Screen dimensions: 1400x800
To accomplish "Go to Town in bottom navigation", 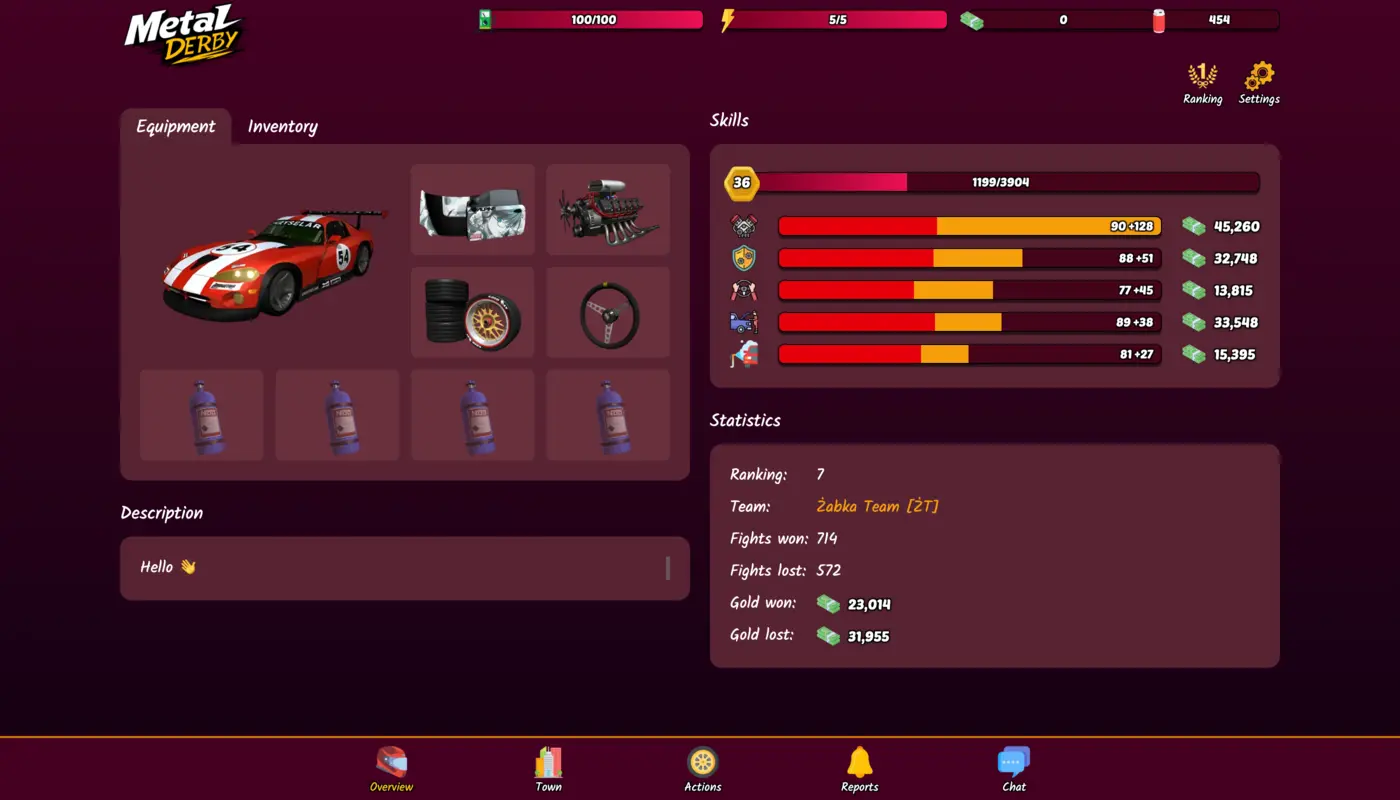I will pos(548,769).
